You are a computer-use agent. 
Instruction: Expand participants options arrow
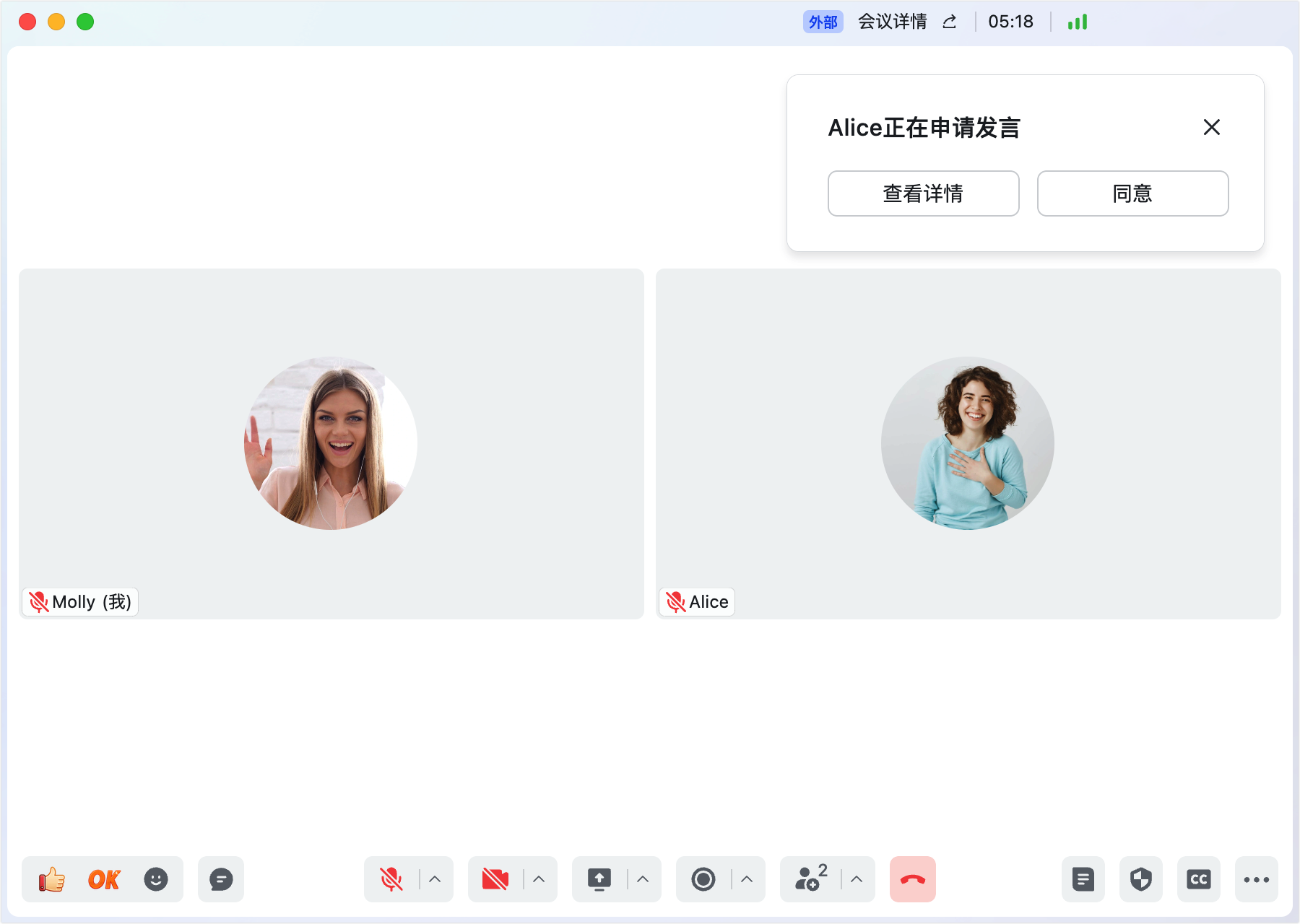(x=857, y=879)
